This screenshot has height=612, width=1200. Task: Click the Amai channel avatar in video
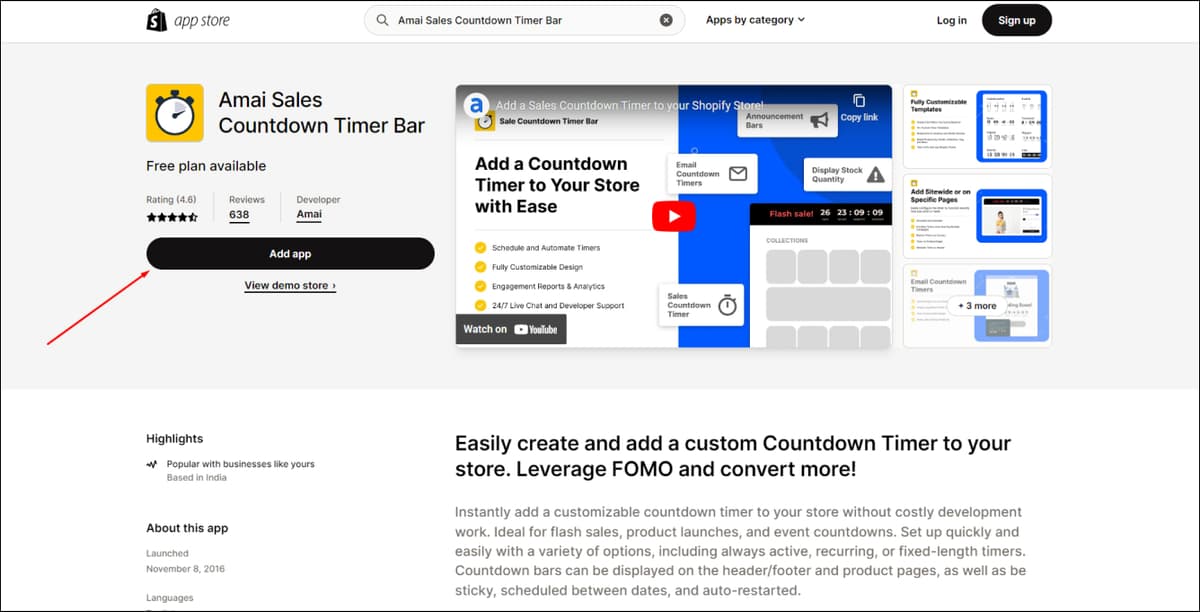pyautogui.click(x=476, y=105)
